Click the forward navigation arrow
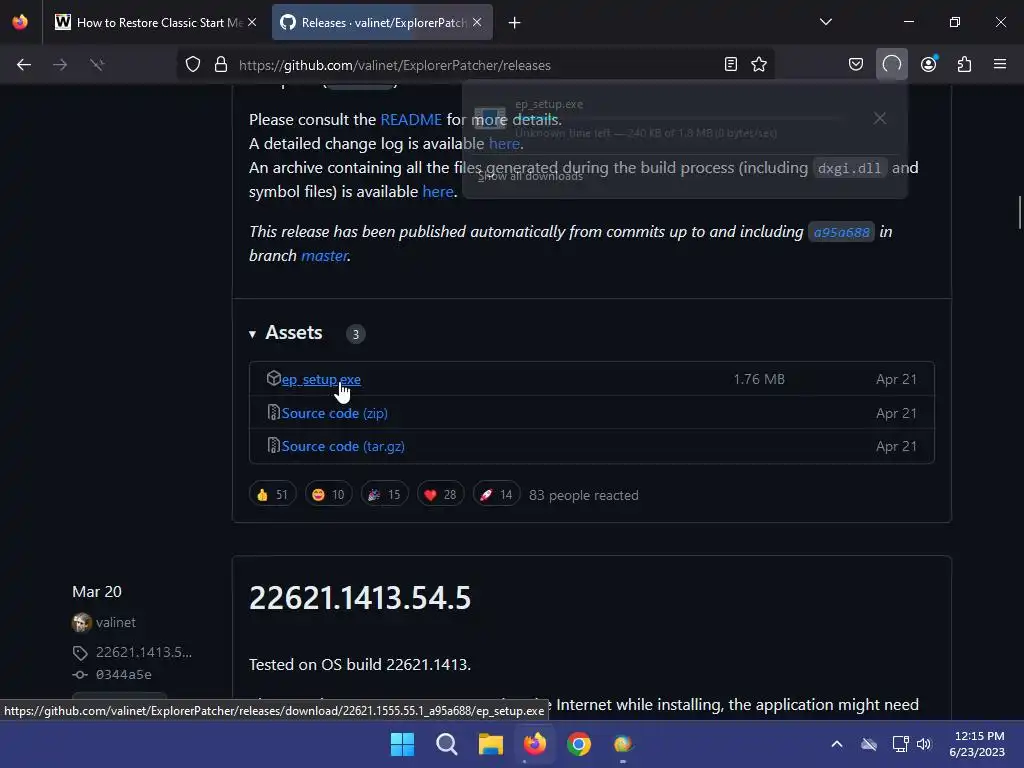The height and width of the screenshot is (768, 1024). pyautogui.click(x=60, y=65)
